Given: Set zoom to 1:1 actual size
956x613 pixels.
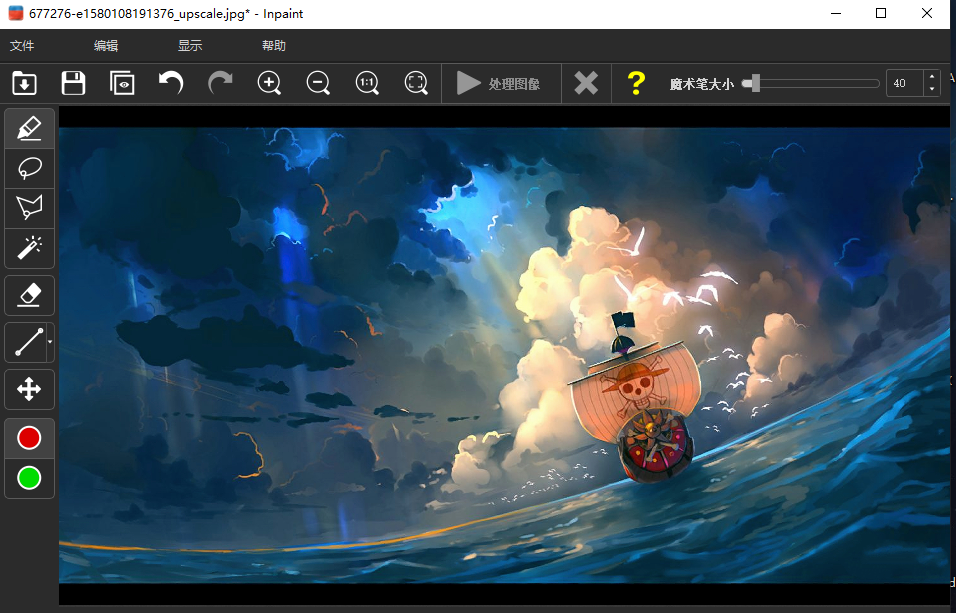Looking at the screenshot, I should 367,83.
